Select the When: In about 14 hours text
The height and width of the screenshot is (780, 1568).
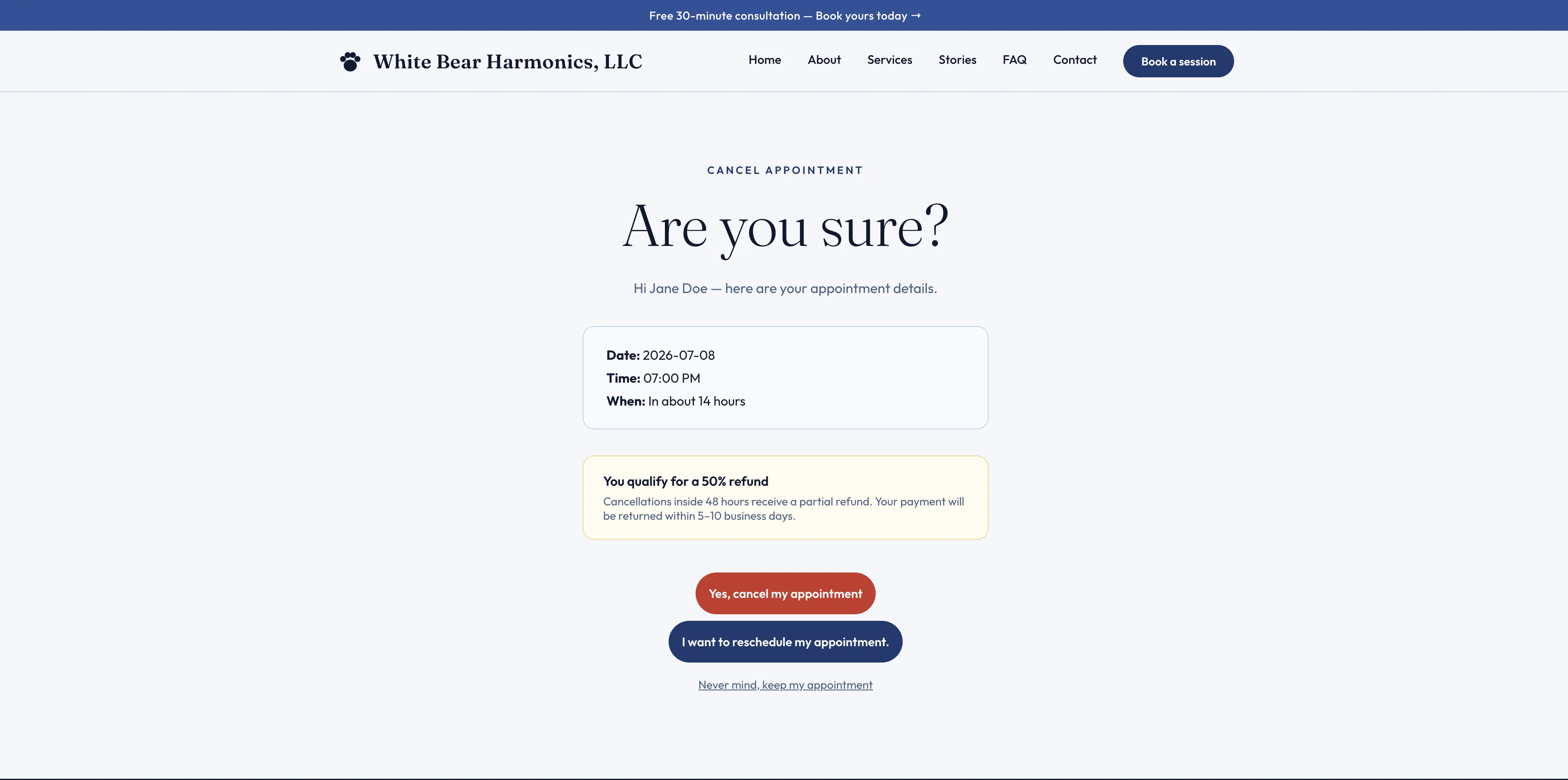[676, 401]
